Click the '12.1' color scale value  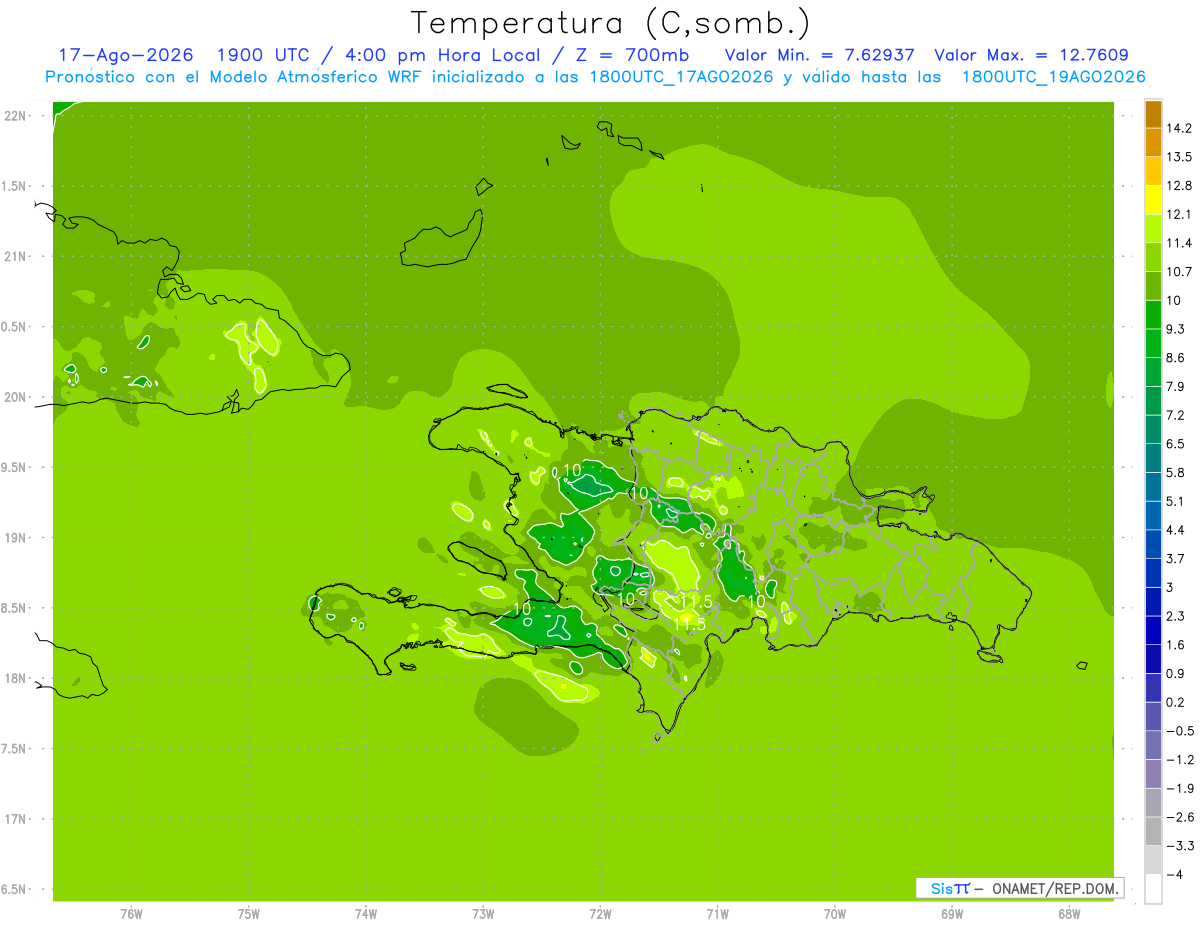pyautogui.click(x=1179, y=214)
